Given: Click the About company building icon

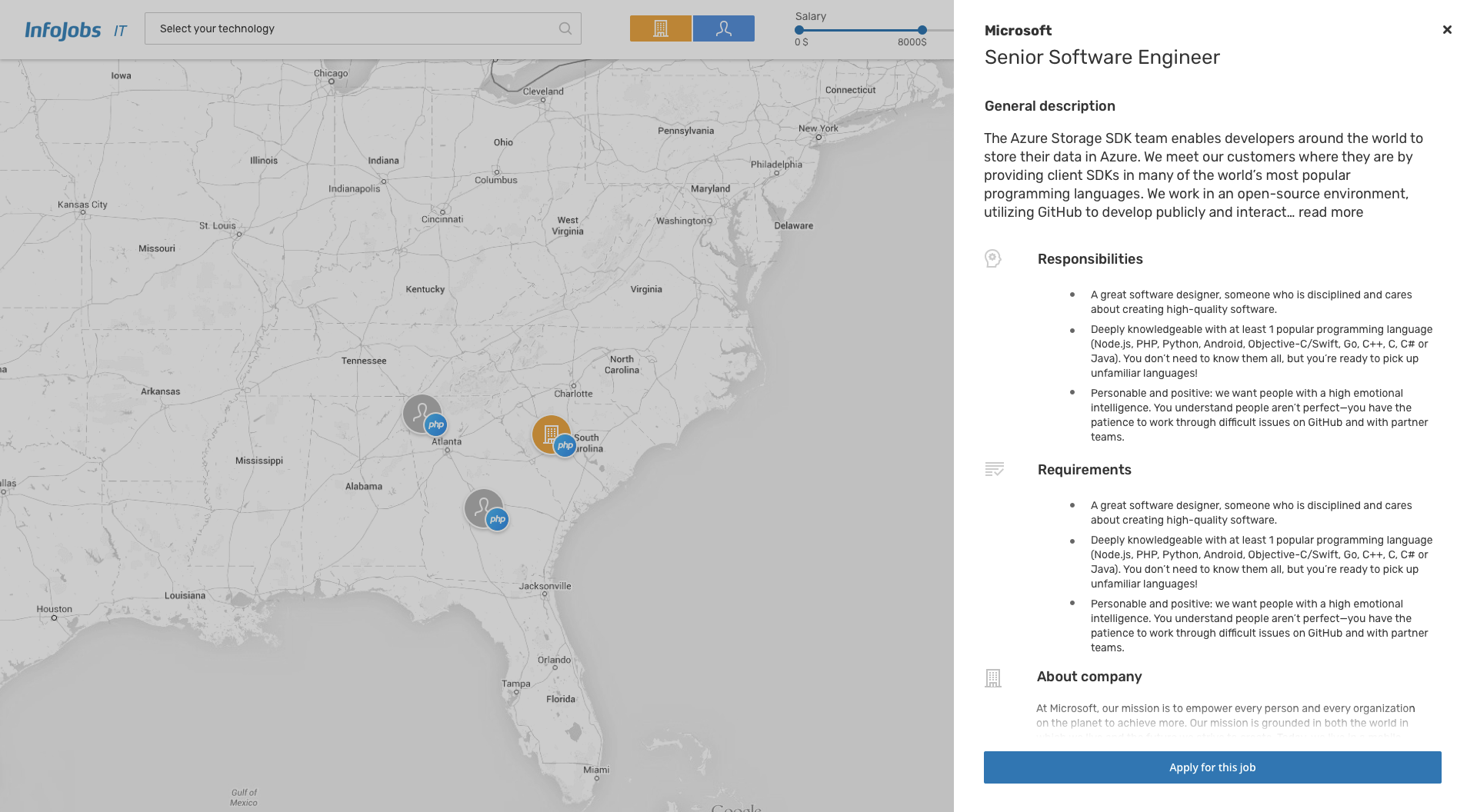Looking at the screenshot, I should (x=993, y=677).
